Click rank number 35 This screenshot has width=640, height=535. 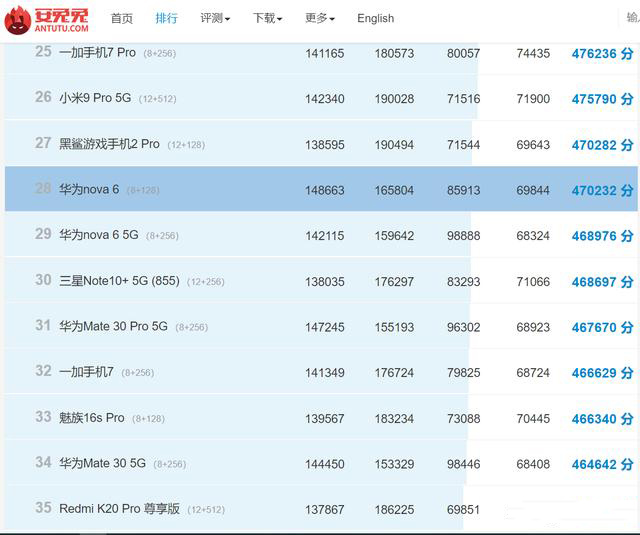(43, 508)
